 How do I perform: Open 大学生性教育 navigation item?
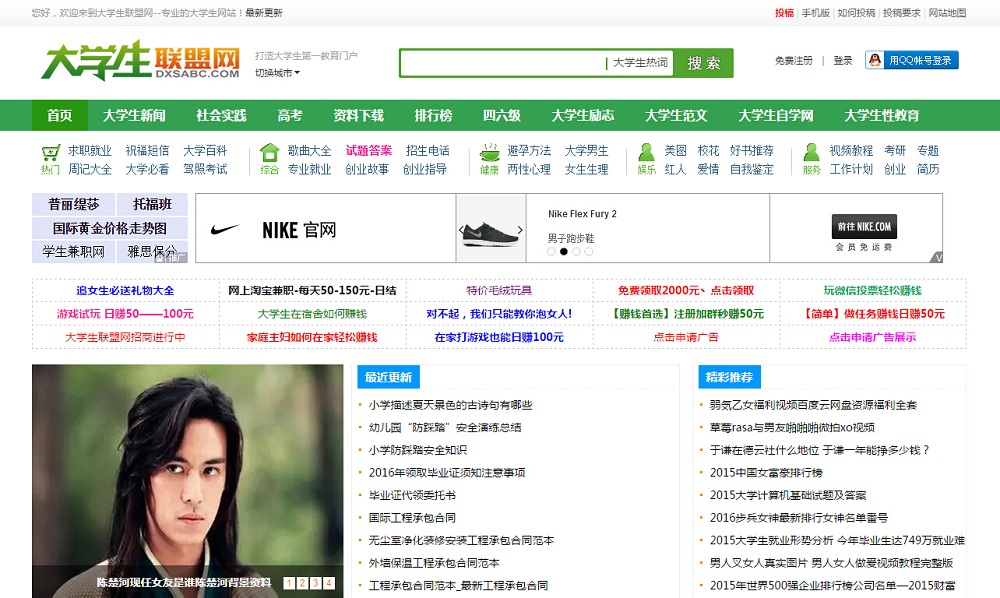882,115
